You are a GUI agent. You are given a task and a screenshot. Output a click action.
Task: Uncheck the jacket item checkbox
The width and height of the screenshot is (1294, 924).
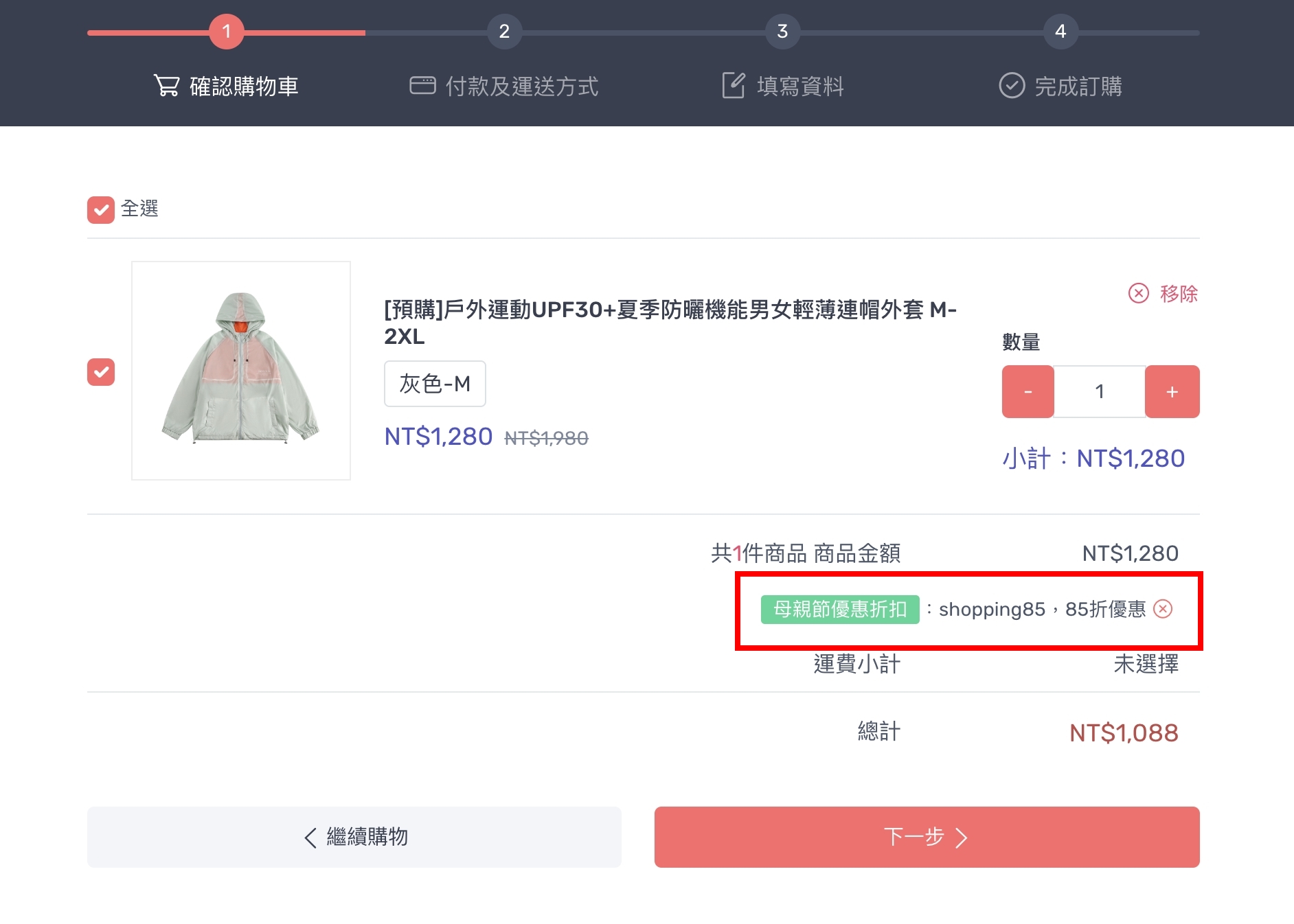101,372
